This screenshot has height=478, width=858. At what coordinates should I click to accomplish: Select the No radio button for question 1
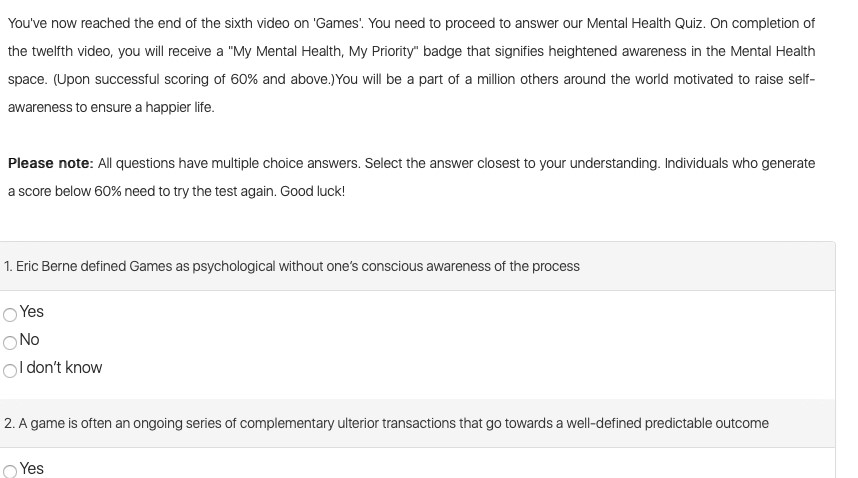(x=10, y=342)
